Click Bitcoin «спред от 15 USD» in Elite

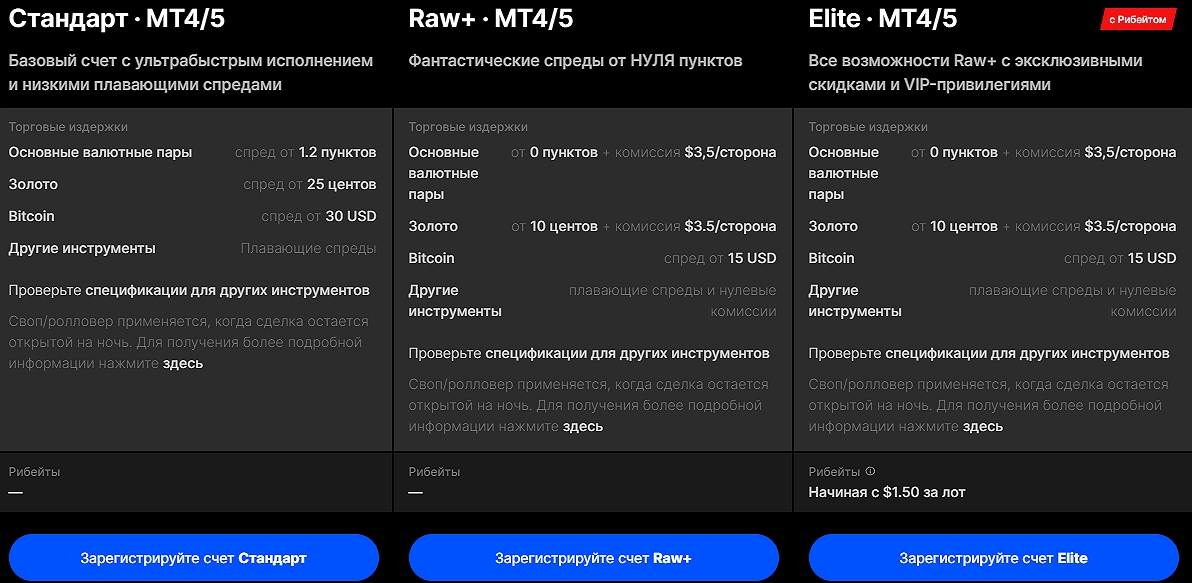[x=1121, y=258]
